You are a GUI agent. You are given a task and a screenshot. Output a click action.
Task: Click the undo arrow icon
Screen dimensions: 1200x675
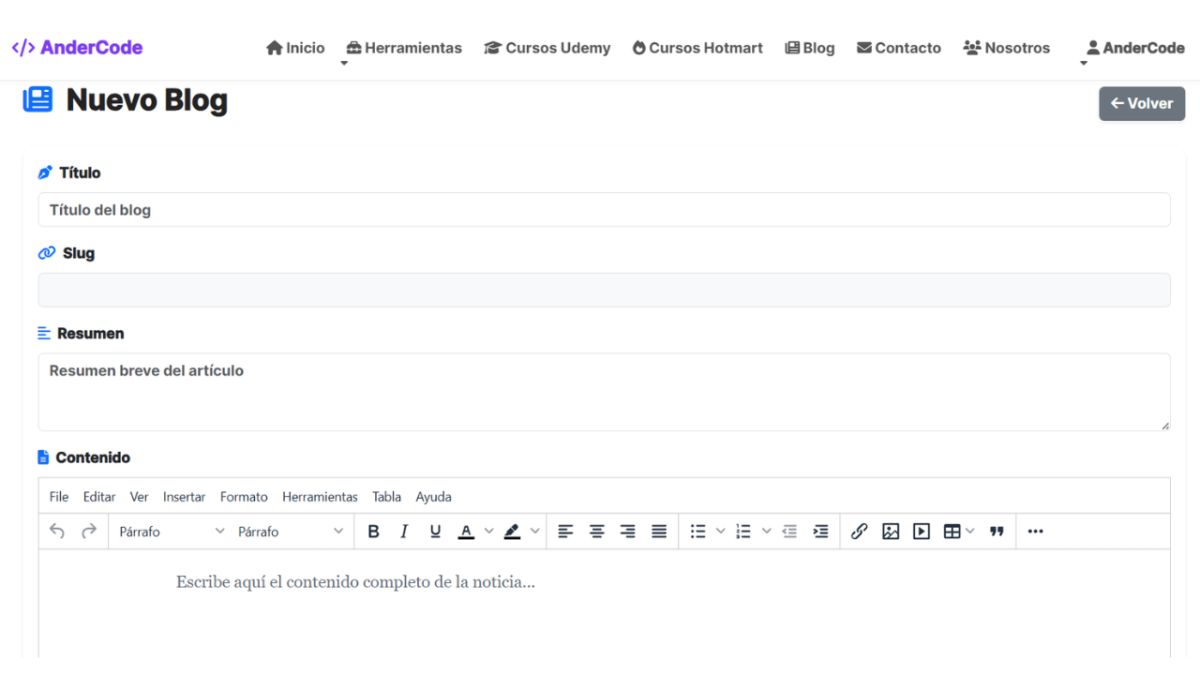[x=57, y=532]
